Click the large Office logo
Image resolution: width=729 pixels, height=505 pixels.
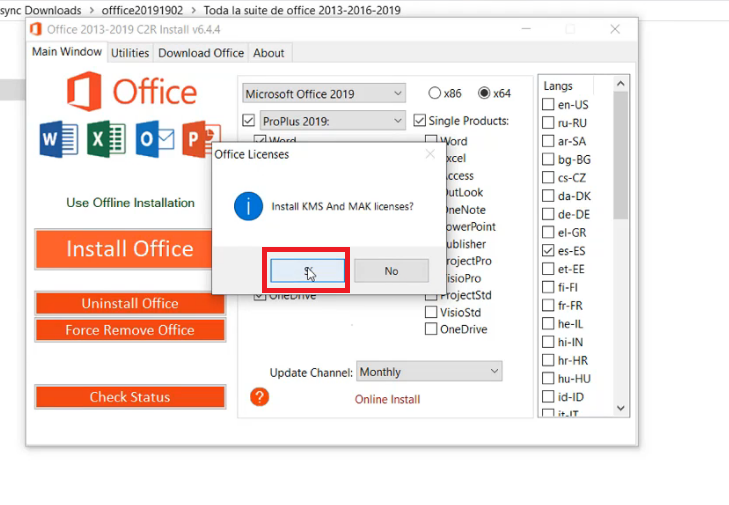(x=132, y=92)
